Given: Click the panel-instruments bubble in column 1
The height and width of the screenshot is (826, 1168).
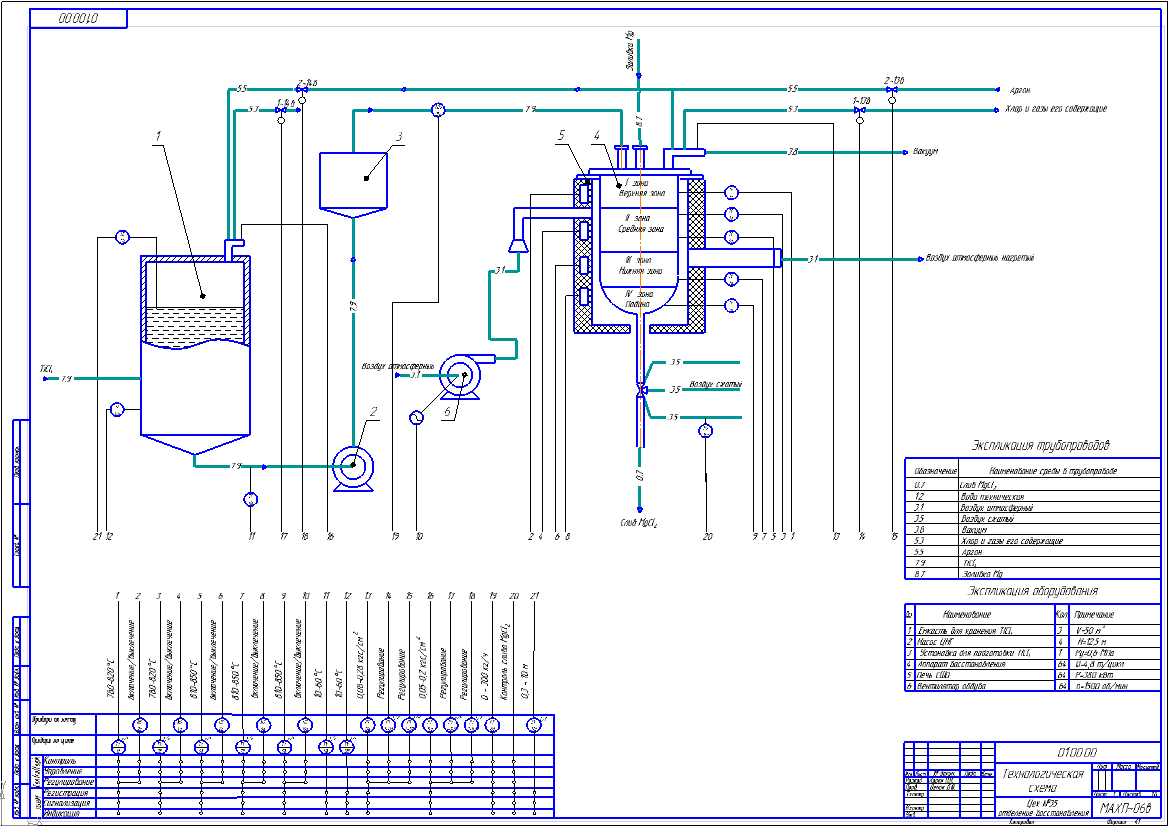Looking at the screenshot, I should click(118, 746).
